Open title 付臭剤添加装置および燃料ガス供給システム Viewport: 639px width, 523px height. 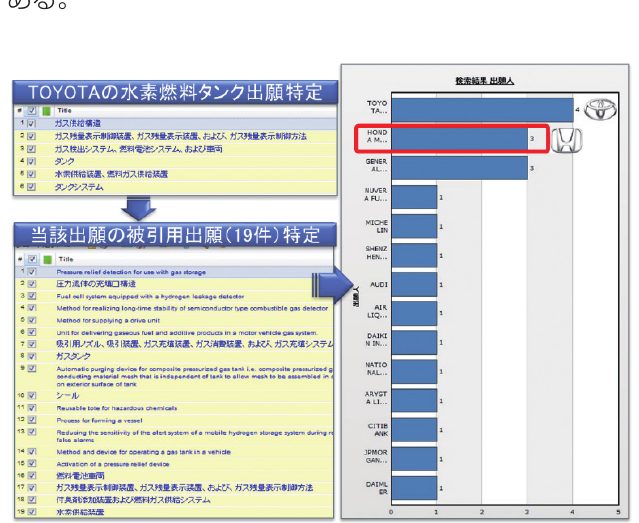[x=133, y=500]
